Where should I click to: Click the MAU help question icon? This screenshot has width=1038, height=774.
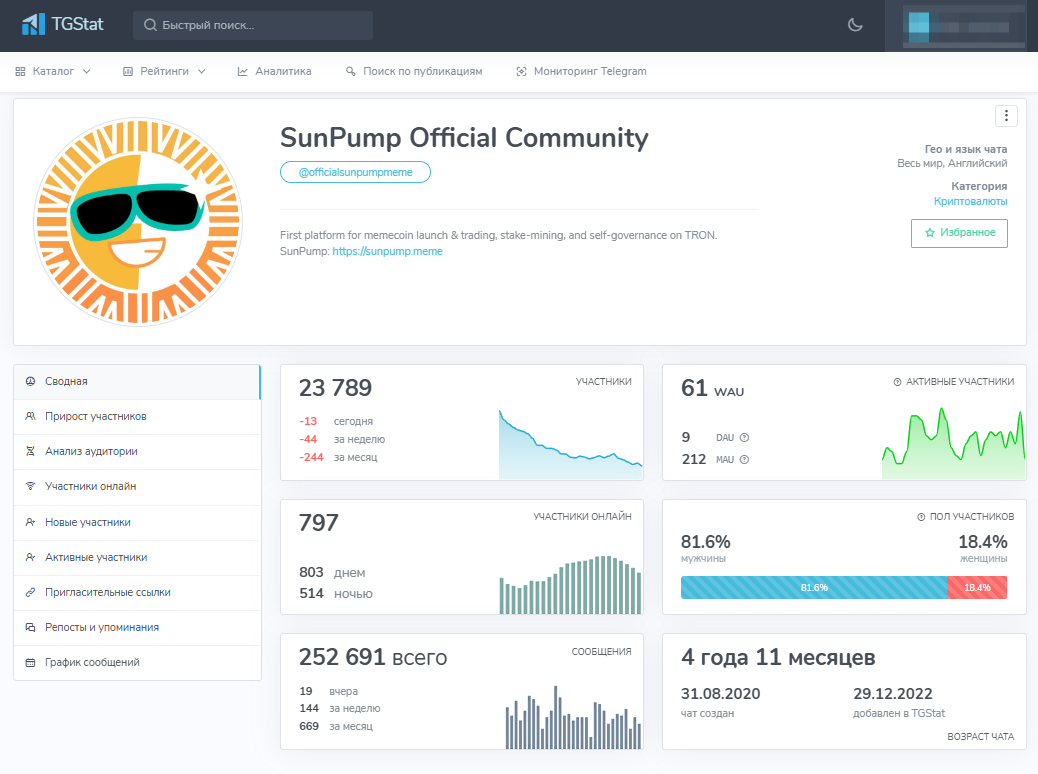pyautogui.click(x=744, y=460)
